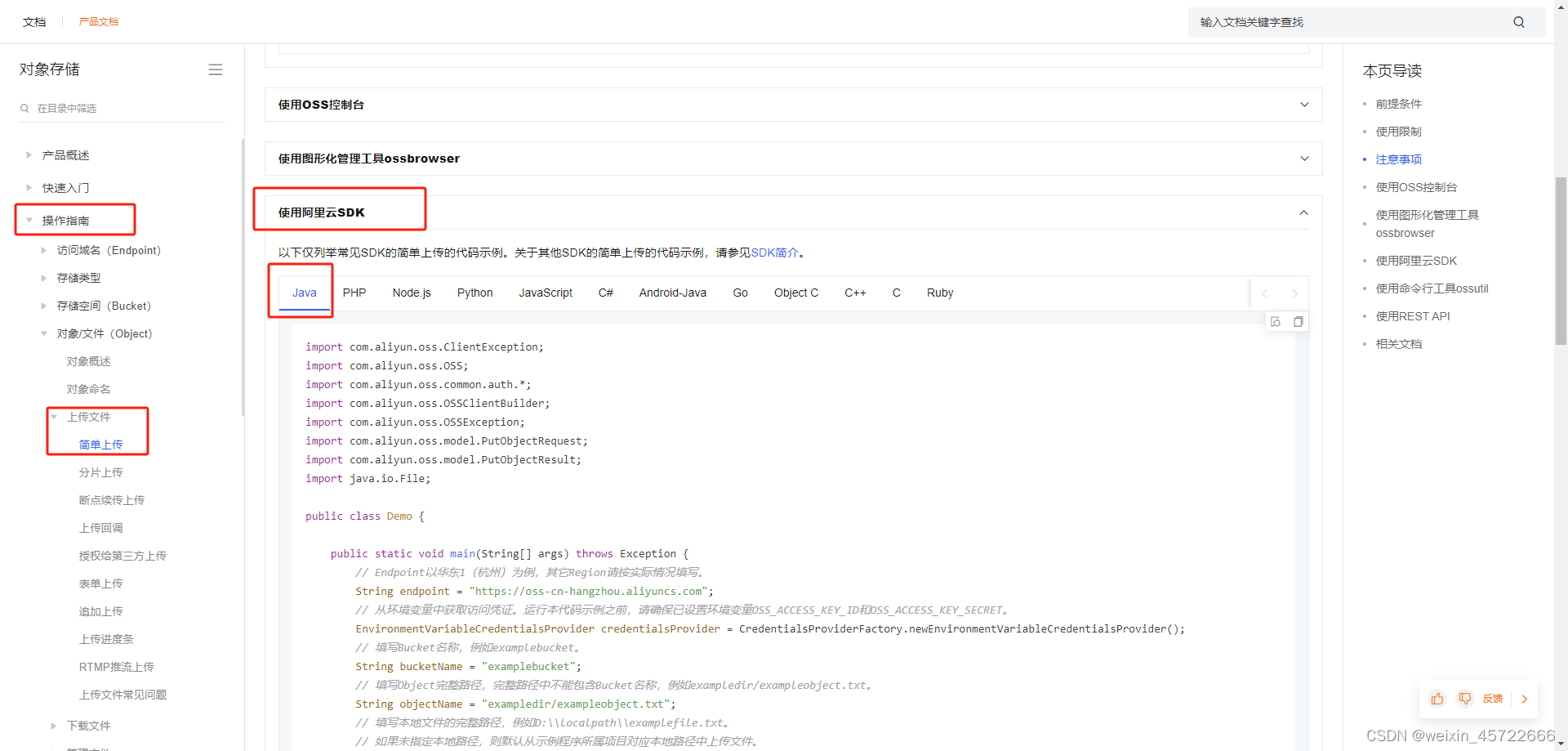Viewport: 1568px width, 751px height.
Task: Switch to the C# code tab
Action: [606, 293]
